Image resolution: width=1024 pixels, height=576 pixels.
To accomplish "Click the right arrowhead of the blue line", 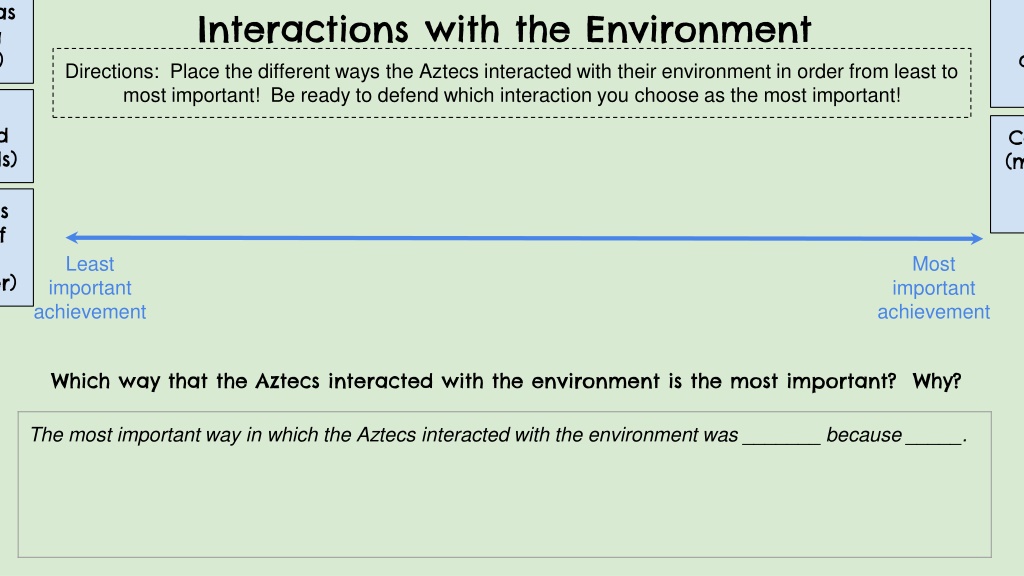I will [x=977, y=238].
